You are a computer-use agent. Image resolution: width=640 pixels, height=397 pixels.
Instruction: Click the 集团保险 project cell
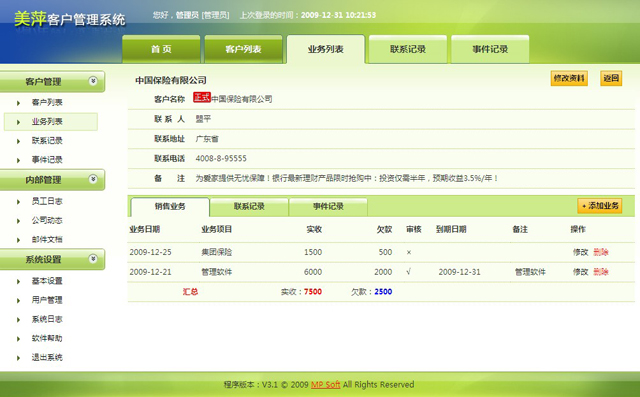click(217, 252)
